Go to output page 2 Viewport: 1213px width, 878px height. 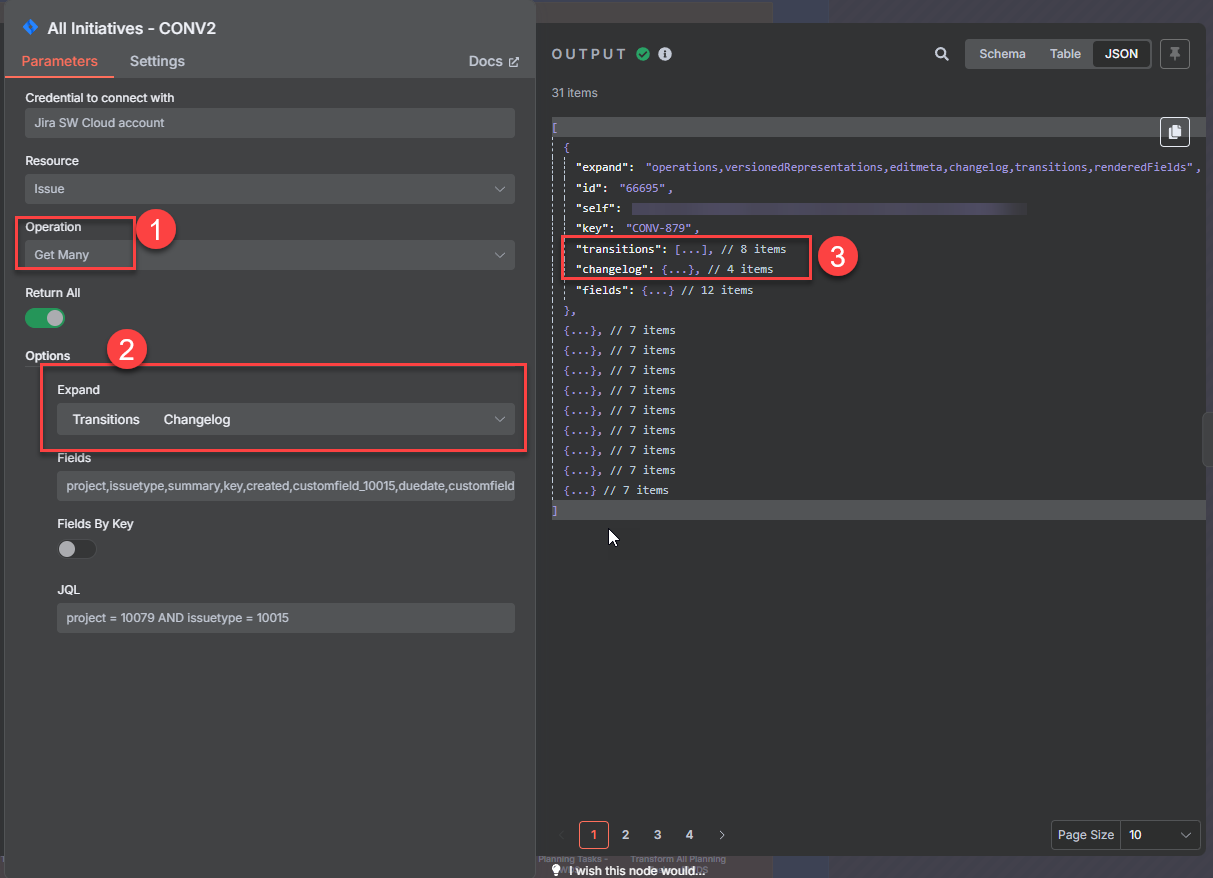[626, 835]
